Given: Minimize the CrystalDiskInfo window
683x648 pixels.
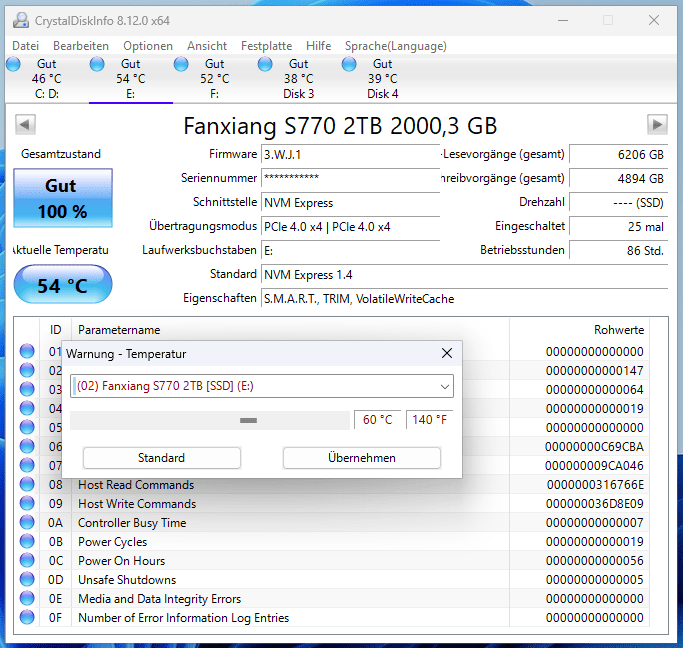Looking at the screenshot, I should coord(563,20).
